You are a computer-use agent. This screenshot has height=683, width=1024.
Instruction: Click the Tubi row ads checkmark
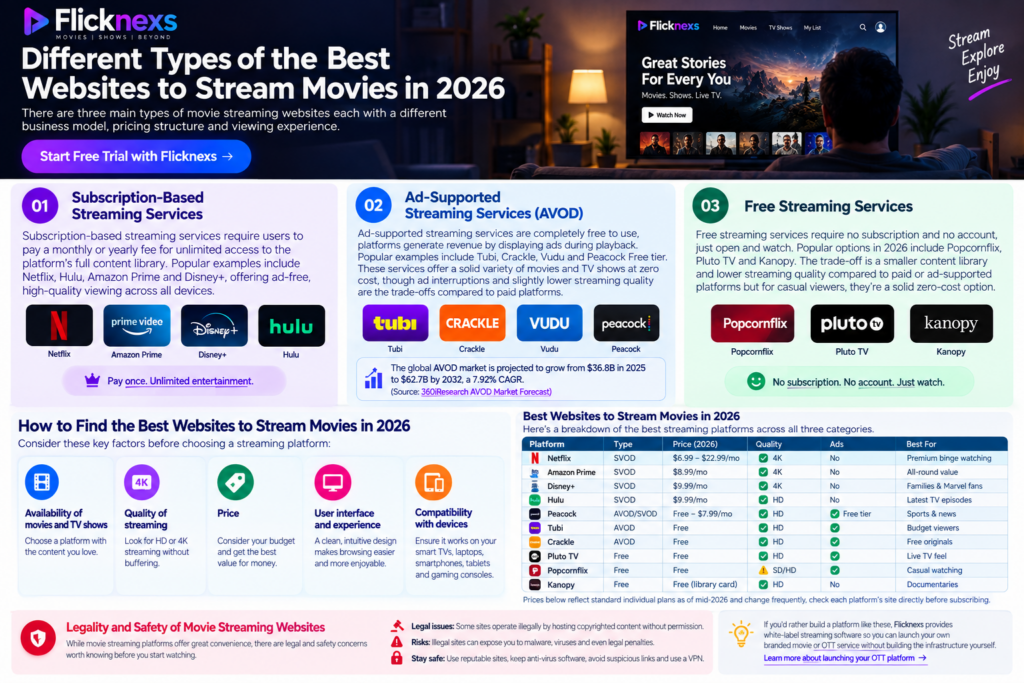(835, 528)
